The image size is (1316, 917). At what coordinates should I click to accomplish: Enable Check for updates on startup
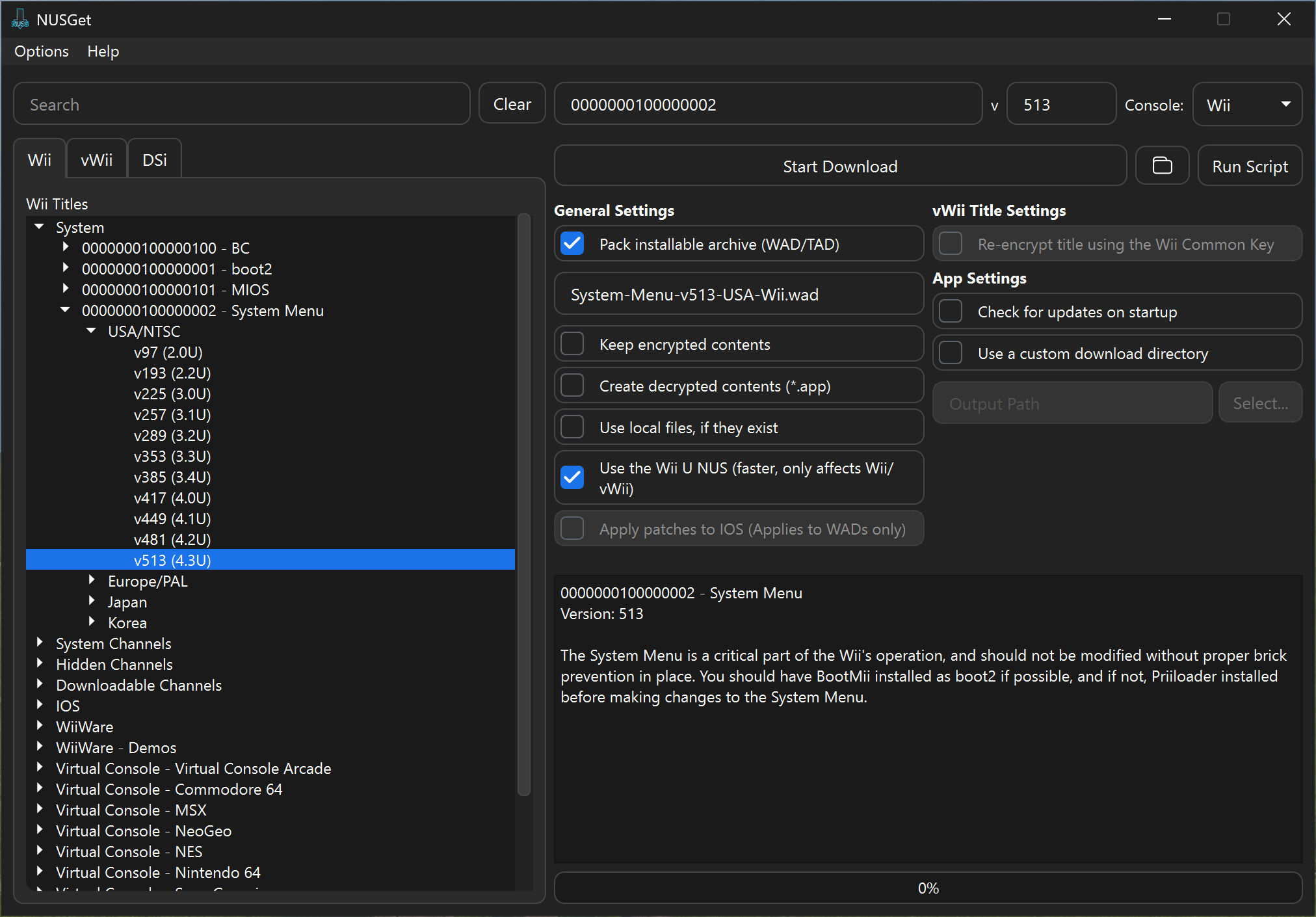(951, 312)
